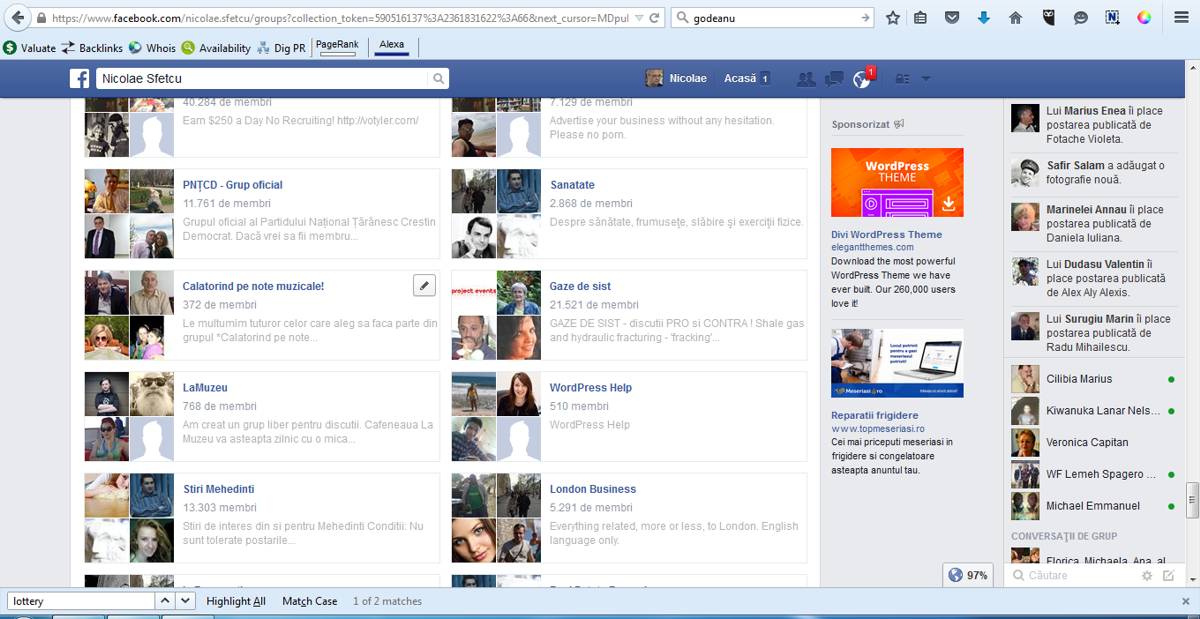Viewport: 1200px width, 619px height.
Task: Focus the Facebook search field with Nicolae Sfetcu
Action: tap(262, 79)
